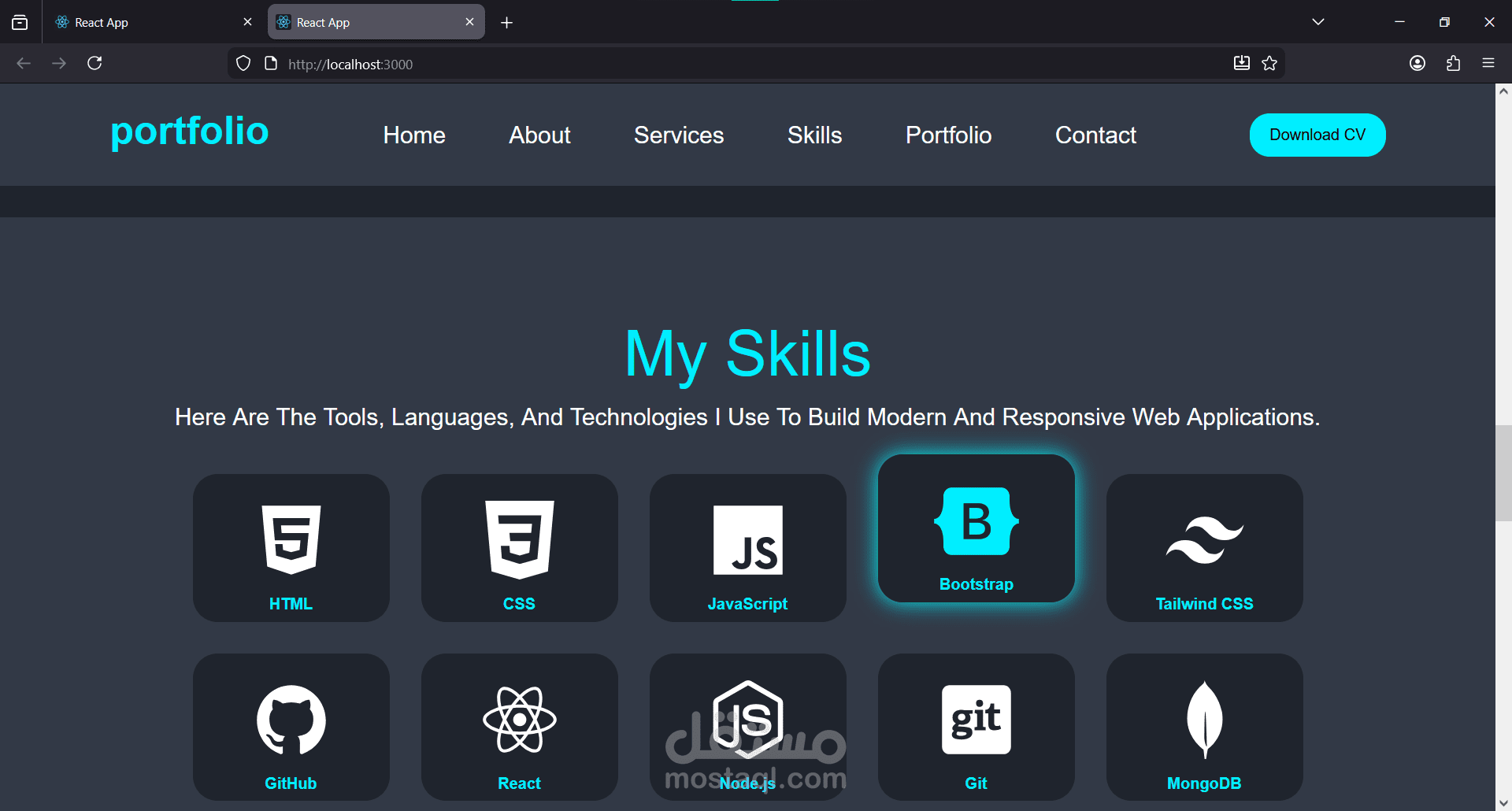Click the JavaScript label text
Screen dimensions: 1512x811
tap(748, 604)
